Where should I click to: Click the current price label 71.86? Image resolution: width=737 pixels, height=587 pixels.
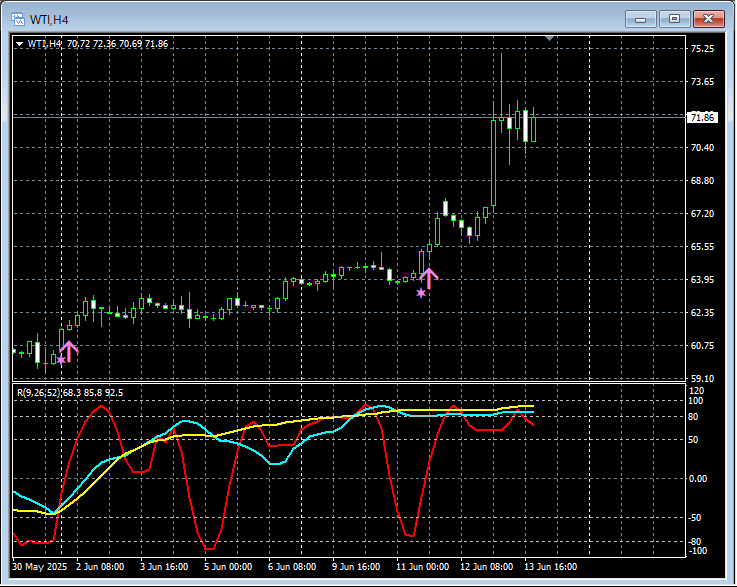[703, 118]
